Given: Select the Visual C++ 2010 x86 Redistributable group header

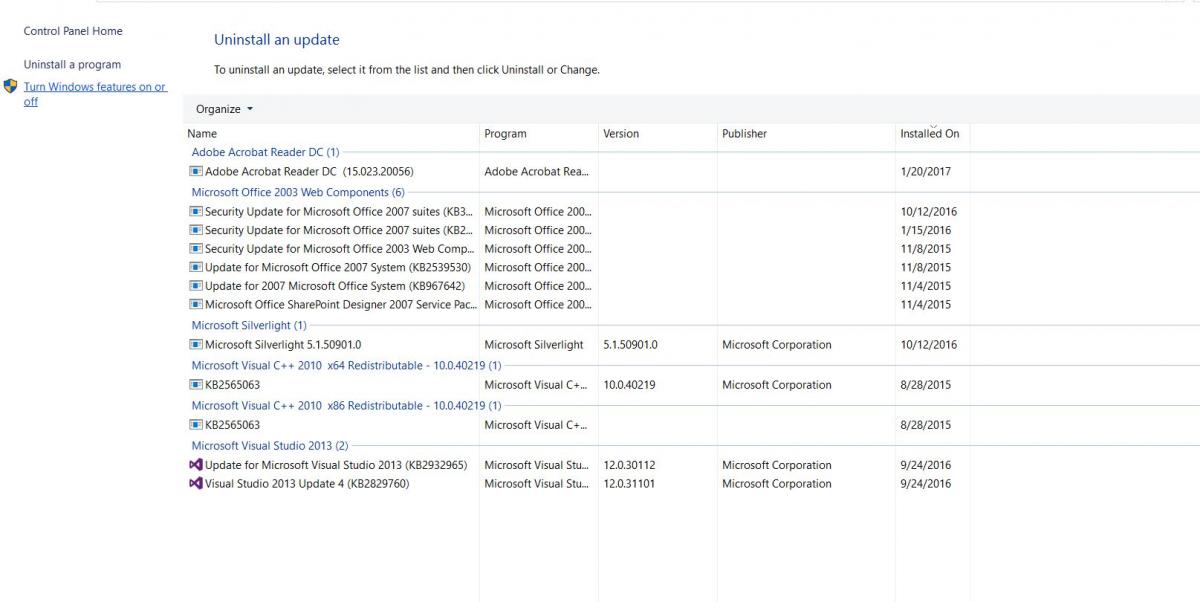Looking at the screenshot, I should coord(346,405).
